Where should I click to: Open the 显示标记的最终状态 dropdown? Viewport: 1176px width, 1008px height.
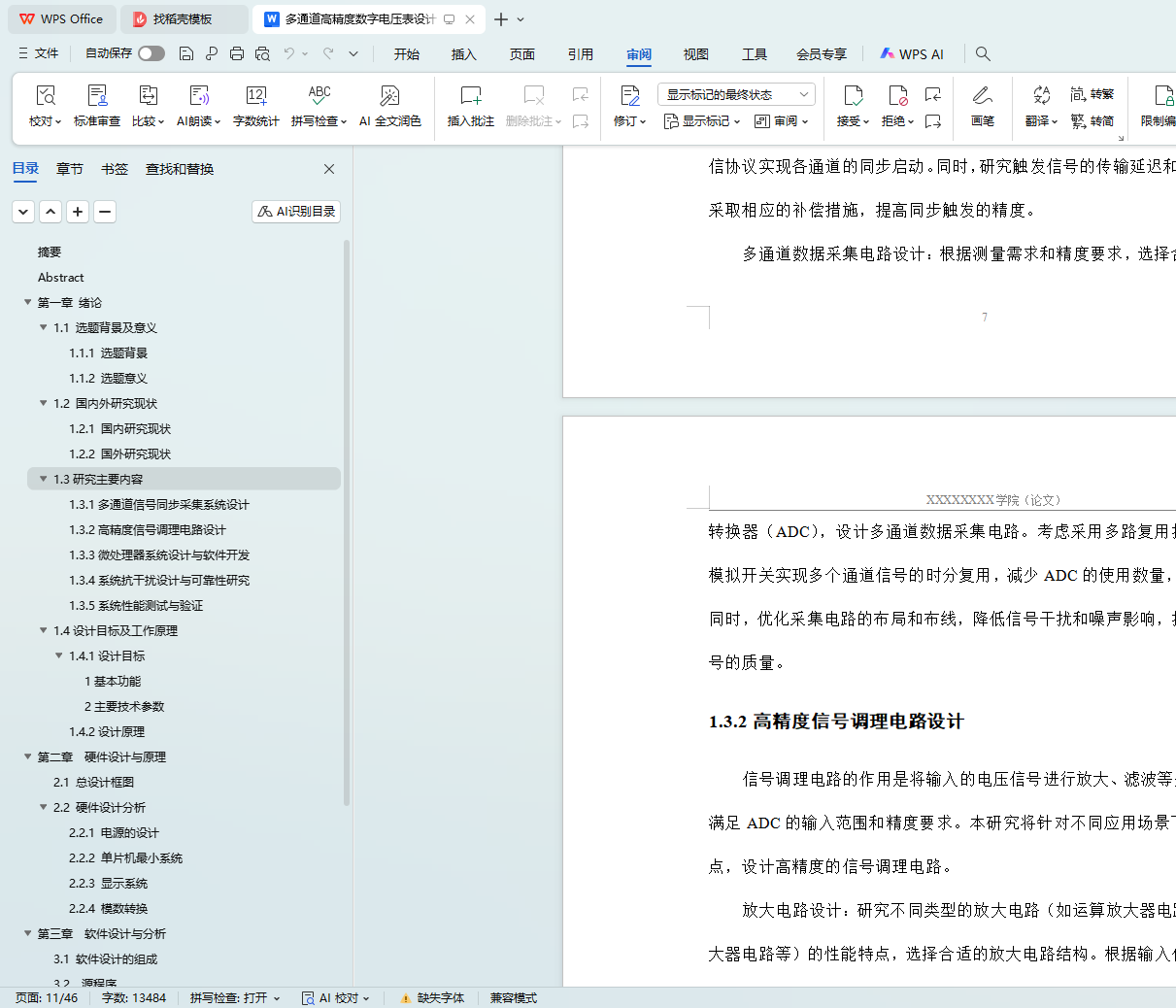[735, 94]
